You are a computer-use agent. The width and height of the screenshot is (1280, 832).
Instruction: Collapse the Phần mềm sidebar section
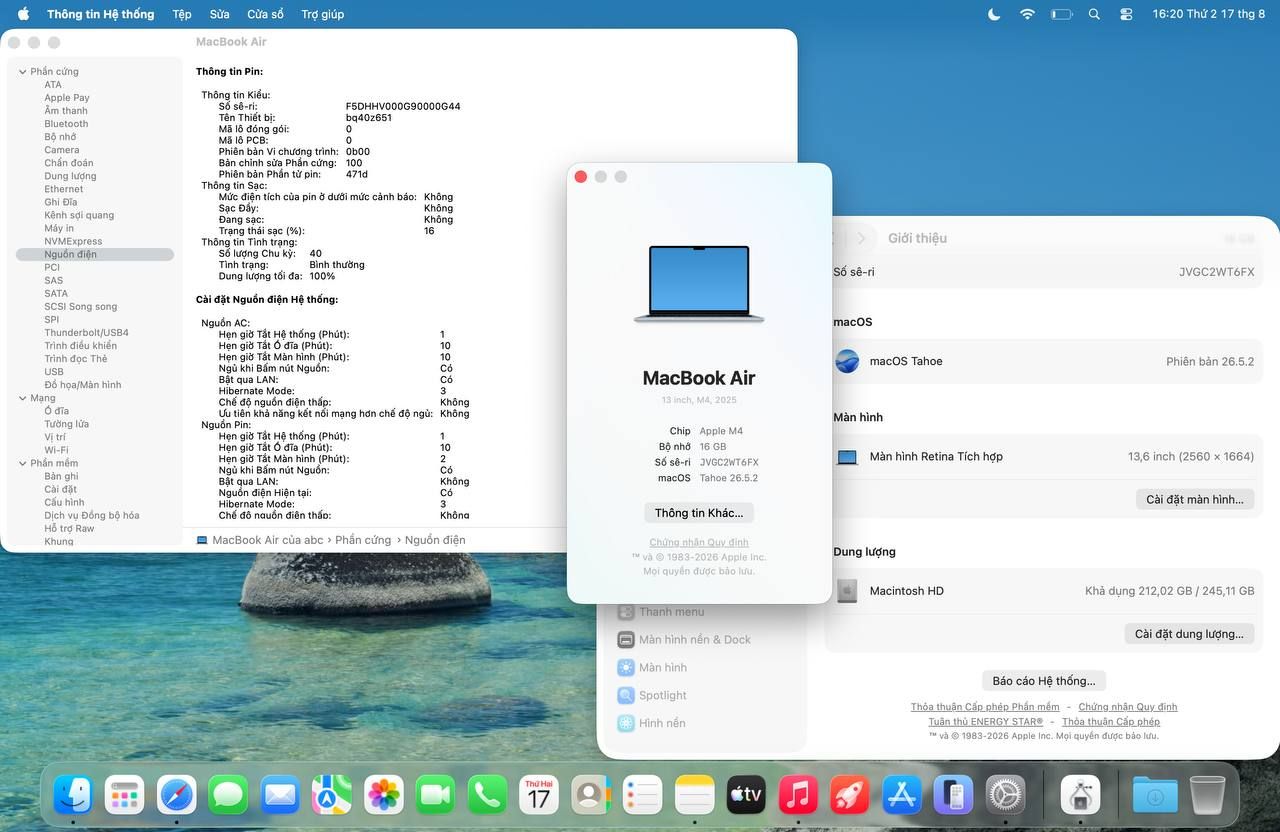(x=22, y=463)
